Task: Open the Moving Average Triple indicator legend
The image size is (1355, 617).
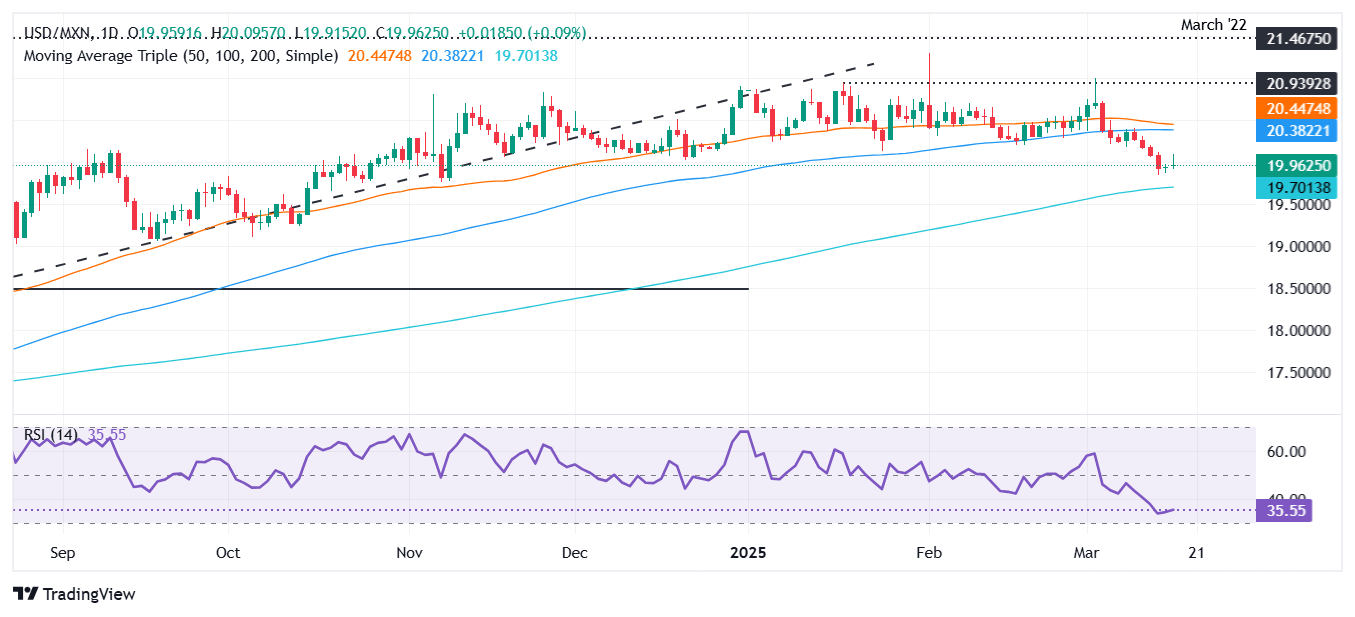Action: 180,56
